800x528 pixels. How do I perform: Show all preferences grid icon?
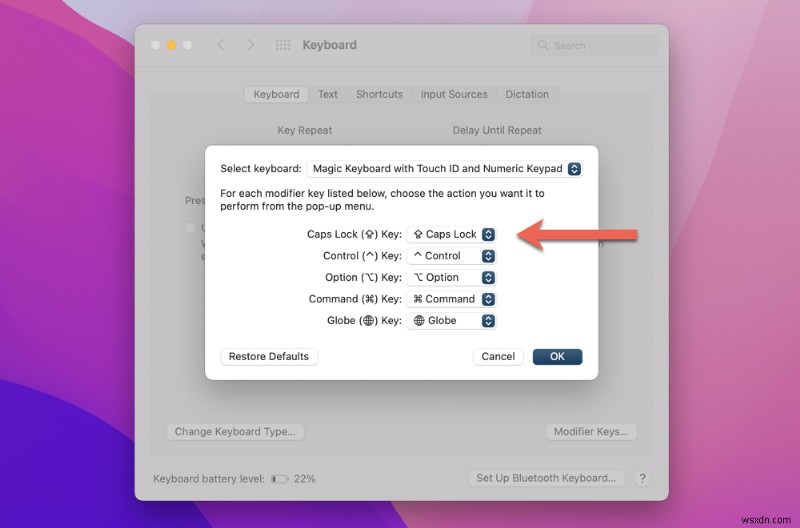coord(283,45)
